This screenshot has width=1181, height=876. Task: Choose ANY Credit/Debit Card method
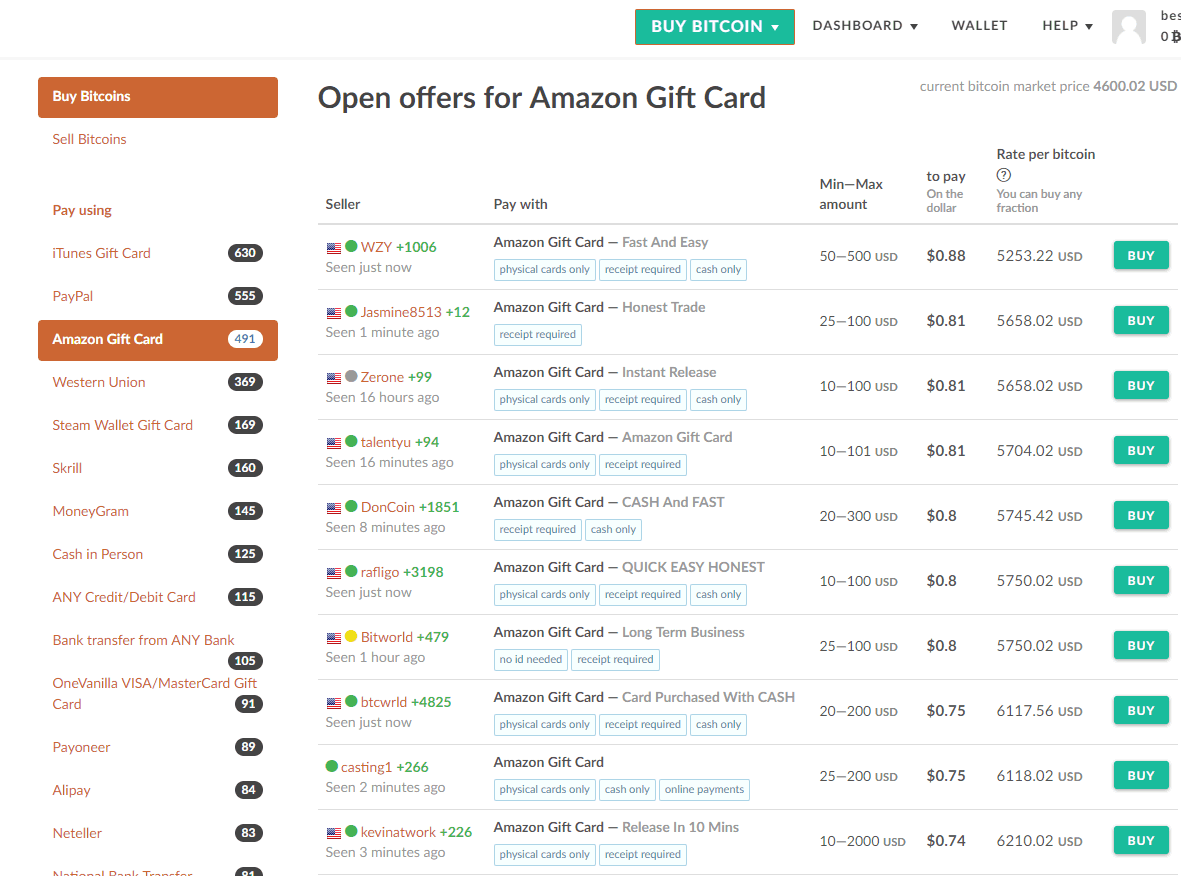tap(124, 597)
